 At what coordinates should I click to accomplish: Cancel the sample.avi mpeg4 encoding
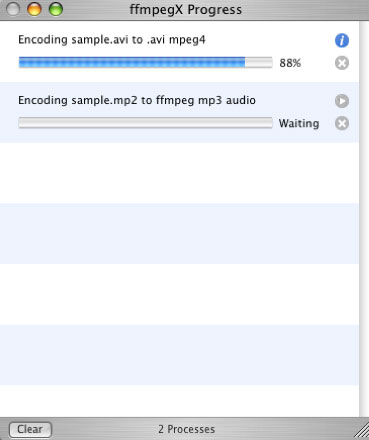click(342, 63)
